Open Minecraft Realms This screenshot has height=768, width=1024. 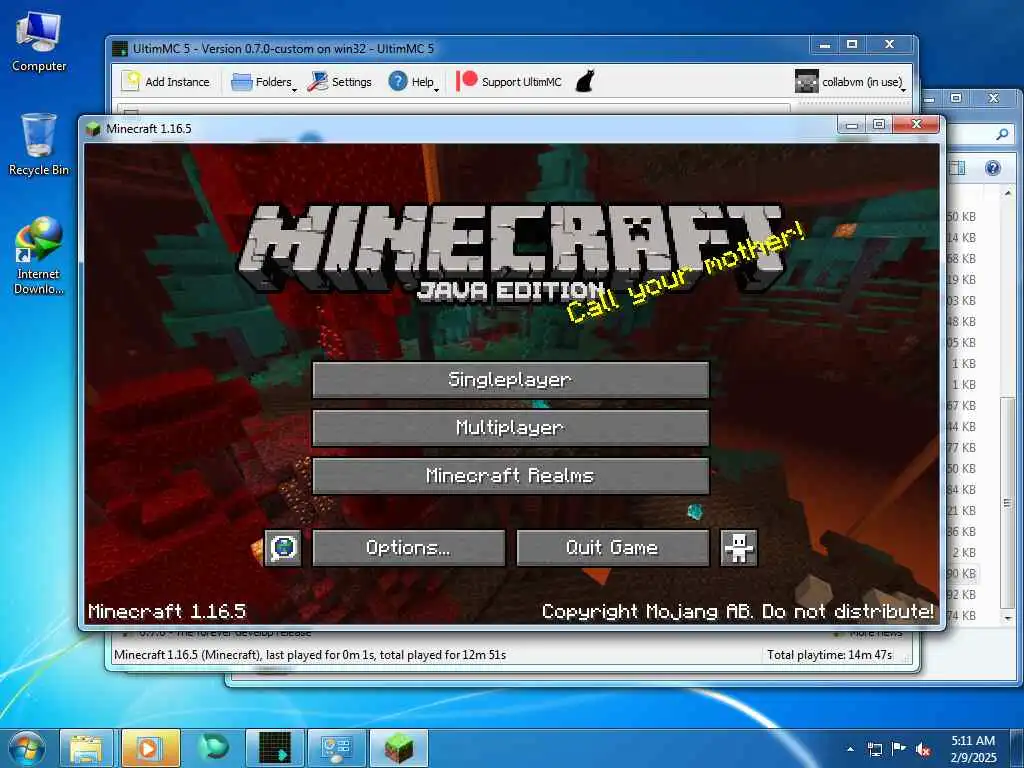[510, 475]
